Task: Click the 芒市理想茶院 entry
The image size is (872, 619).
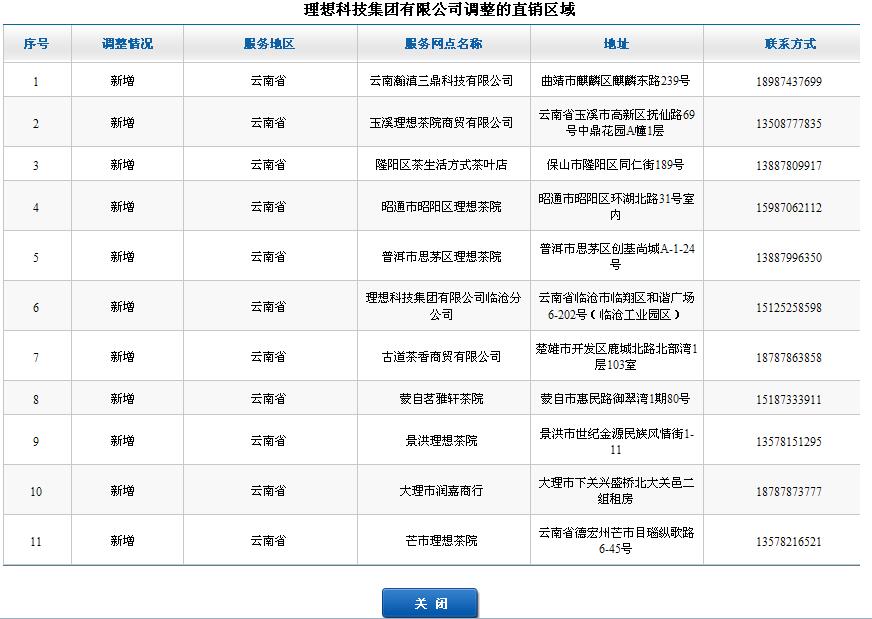Action: pyautogui.click(x=441, y=541)
